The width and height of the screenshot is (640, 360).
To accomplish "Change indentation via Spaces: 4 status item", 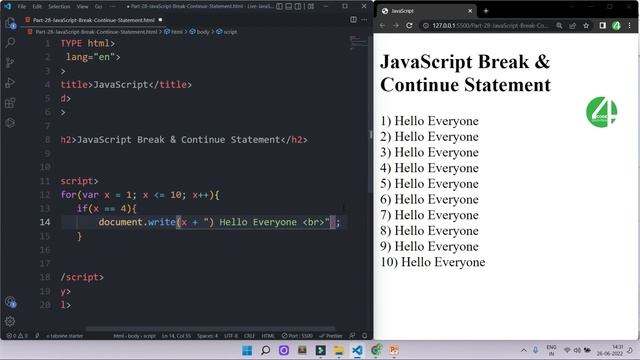I will pyautogui.click(x=208, y=336).
